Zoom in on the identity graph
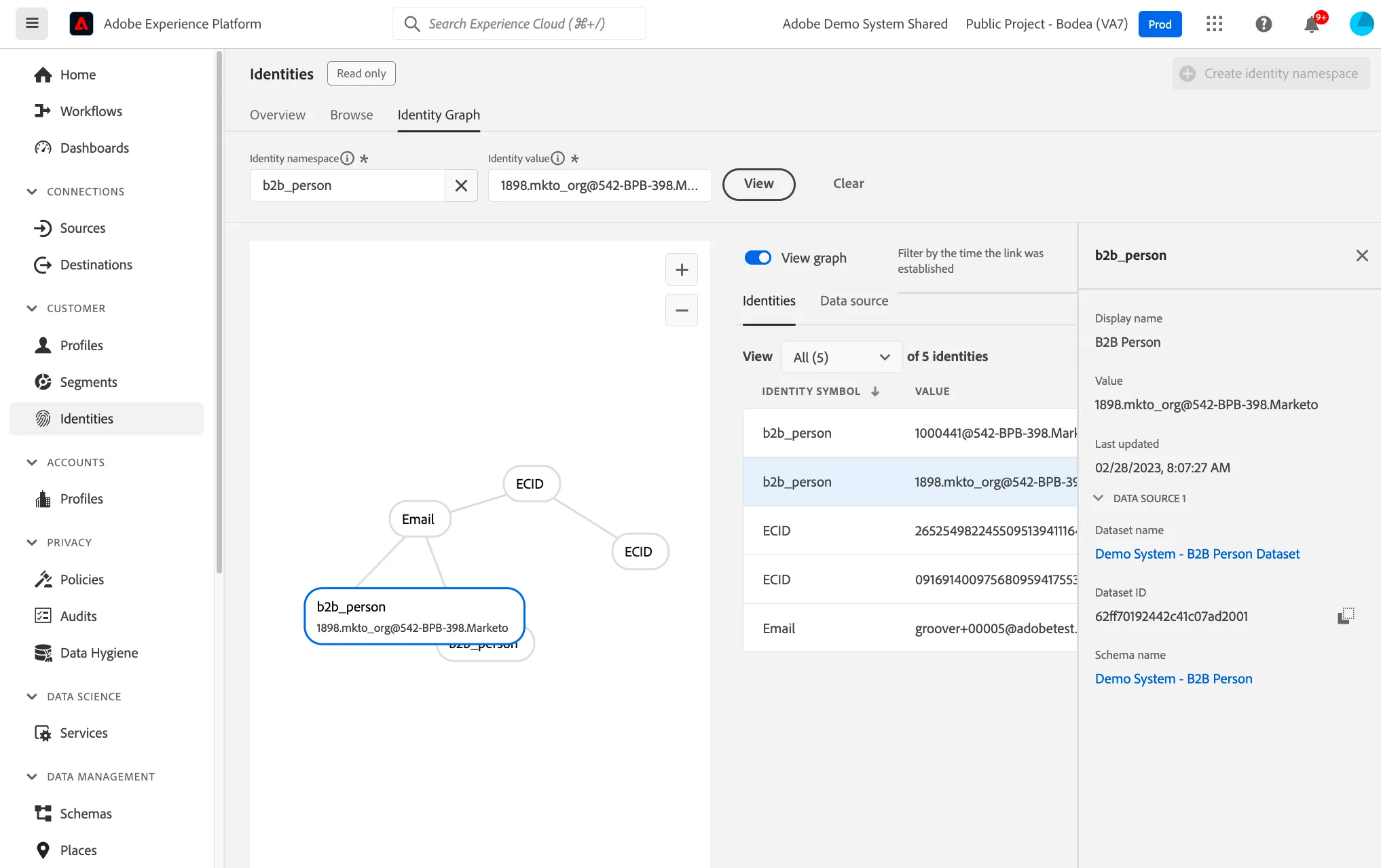The image size is (1381, 868). pyautogui.click(x=682, y=270)
